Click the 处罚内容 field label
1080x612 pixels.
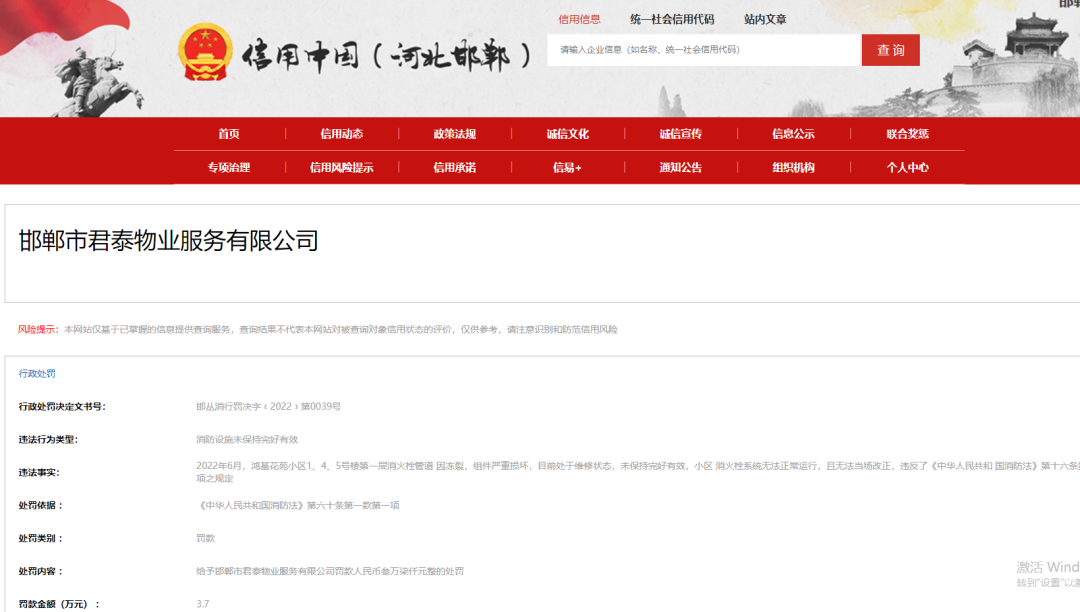coord(41,571)
